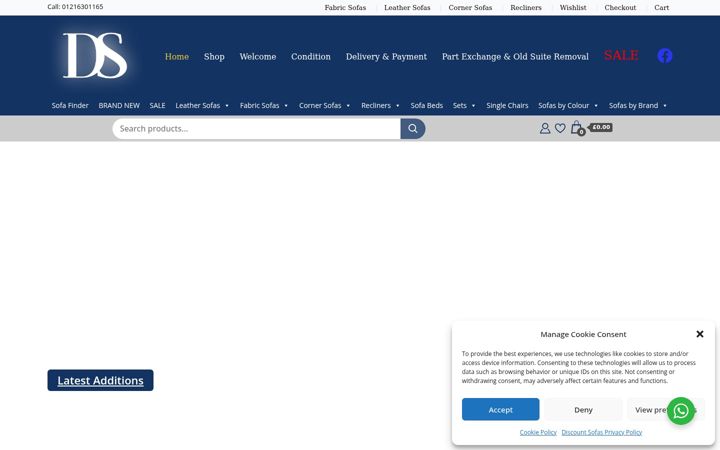The image size is (720, 450).
Task: Click Leather Sofas top bar link
Action: click(x=407, y=7)
